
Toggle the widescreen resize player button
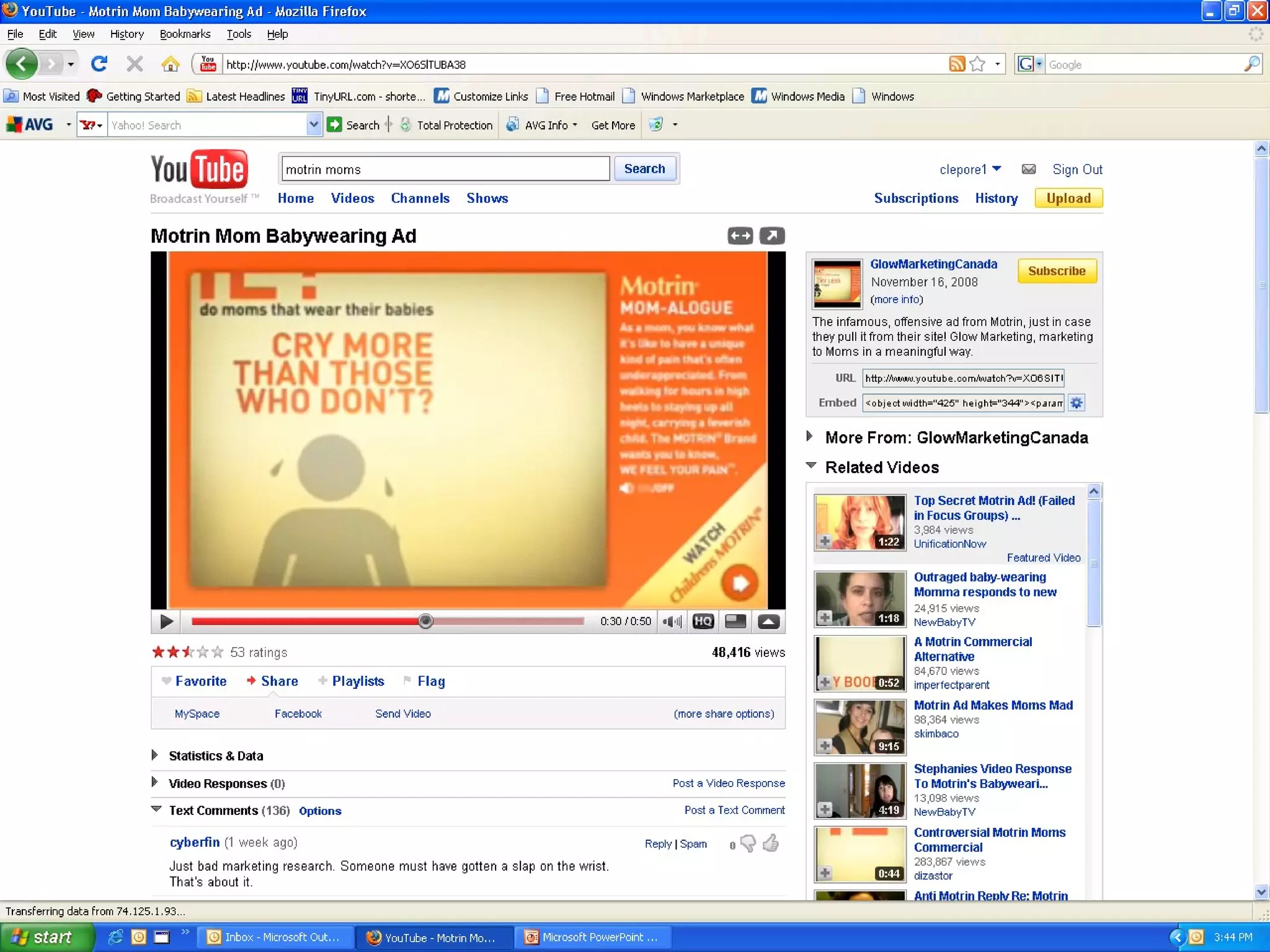click(x=740, y=236)
